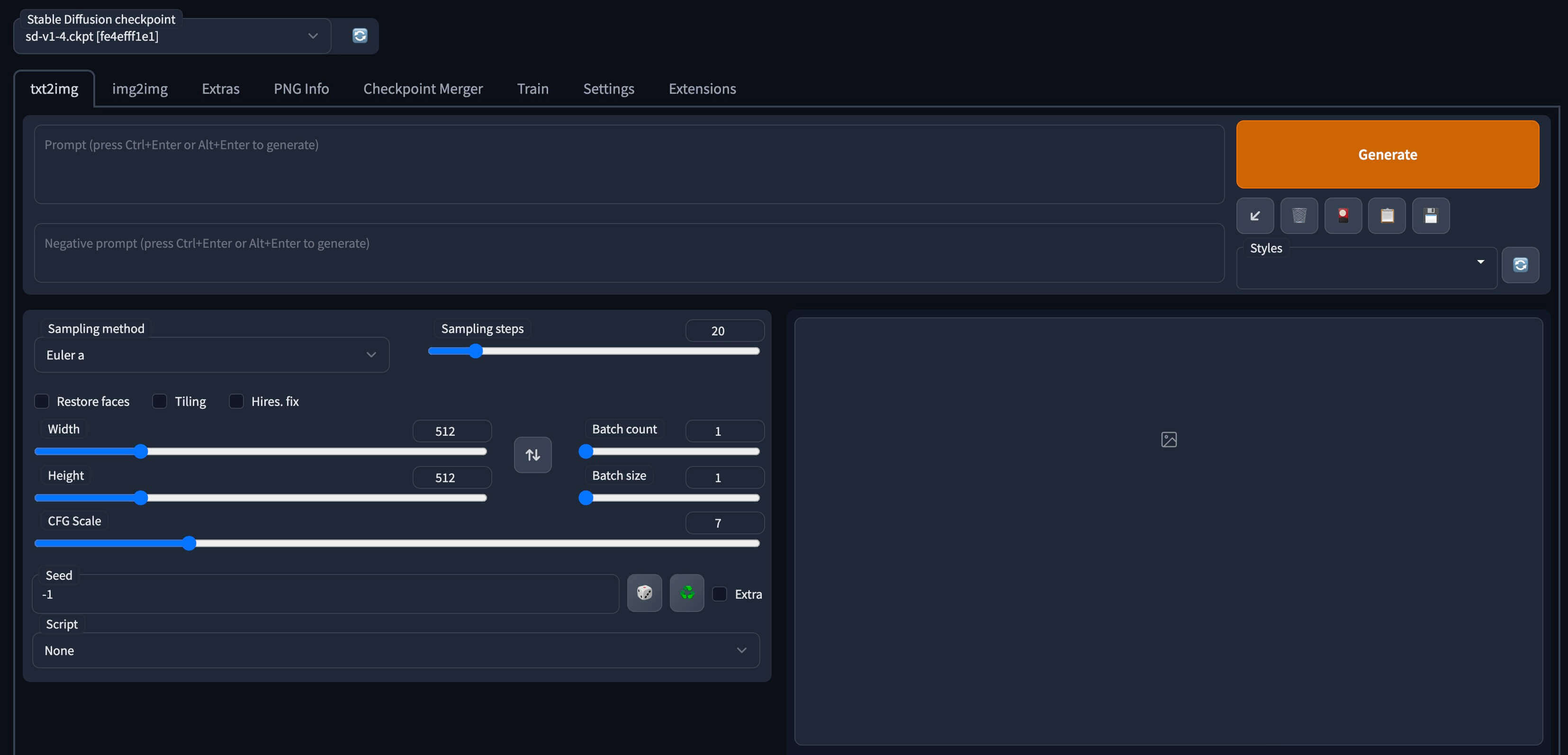Click the CFG Scale slider handle
Screen dimensions: 1568x755
pyautogui.click(x=189, y=543)
